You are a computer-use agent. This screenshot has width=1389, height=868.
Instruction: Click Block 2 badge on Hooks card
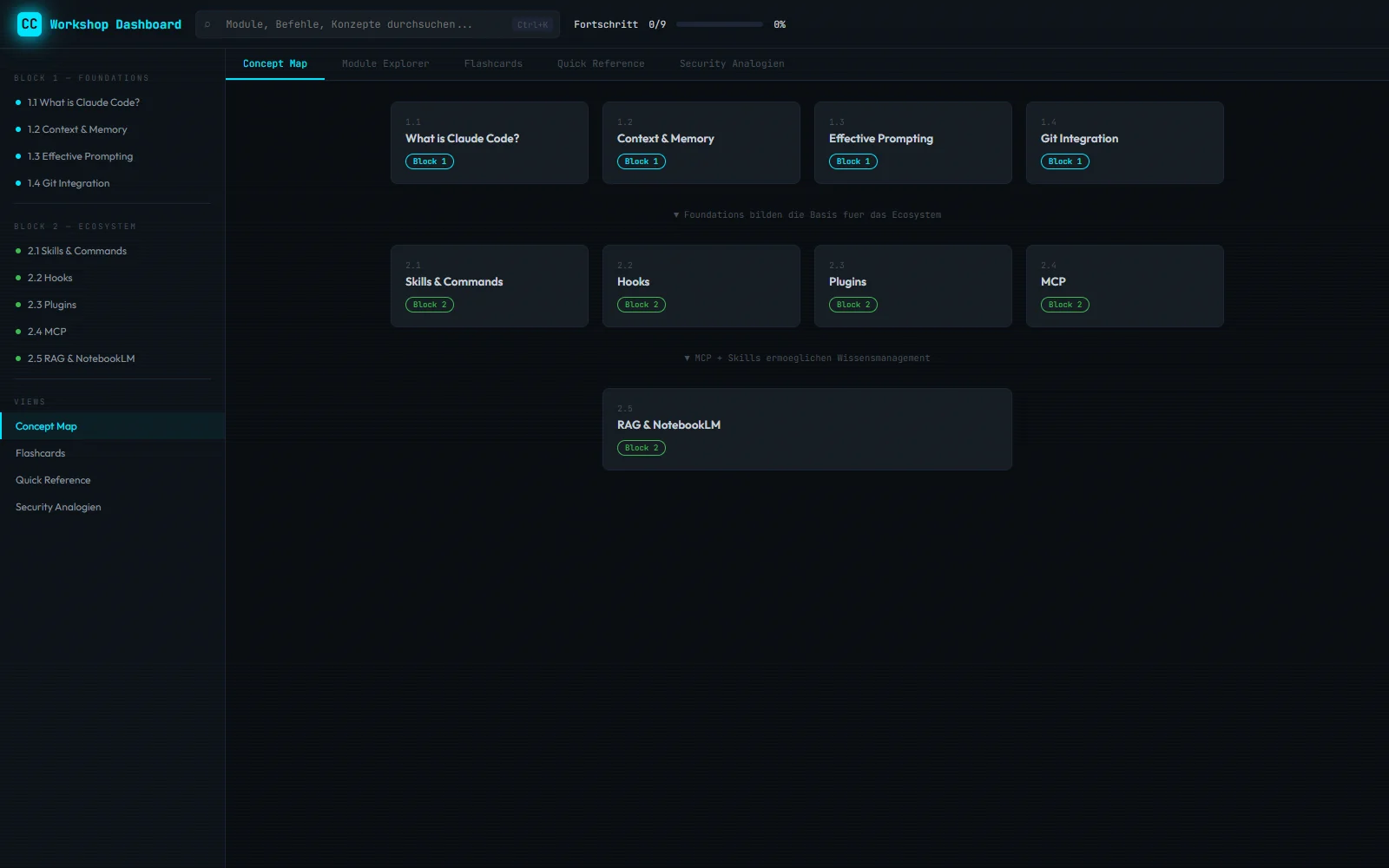[x=642, y=305]
